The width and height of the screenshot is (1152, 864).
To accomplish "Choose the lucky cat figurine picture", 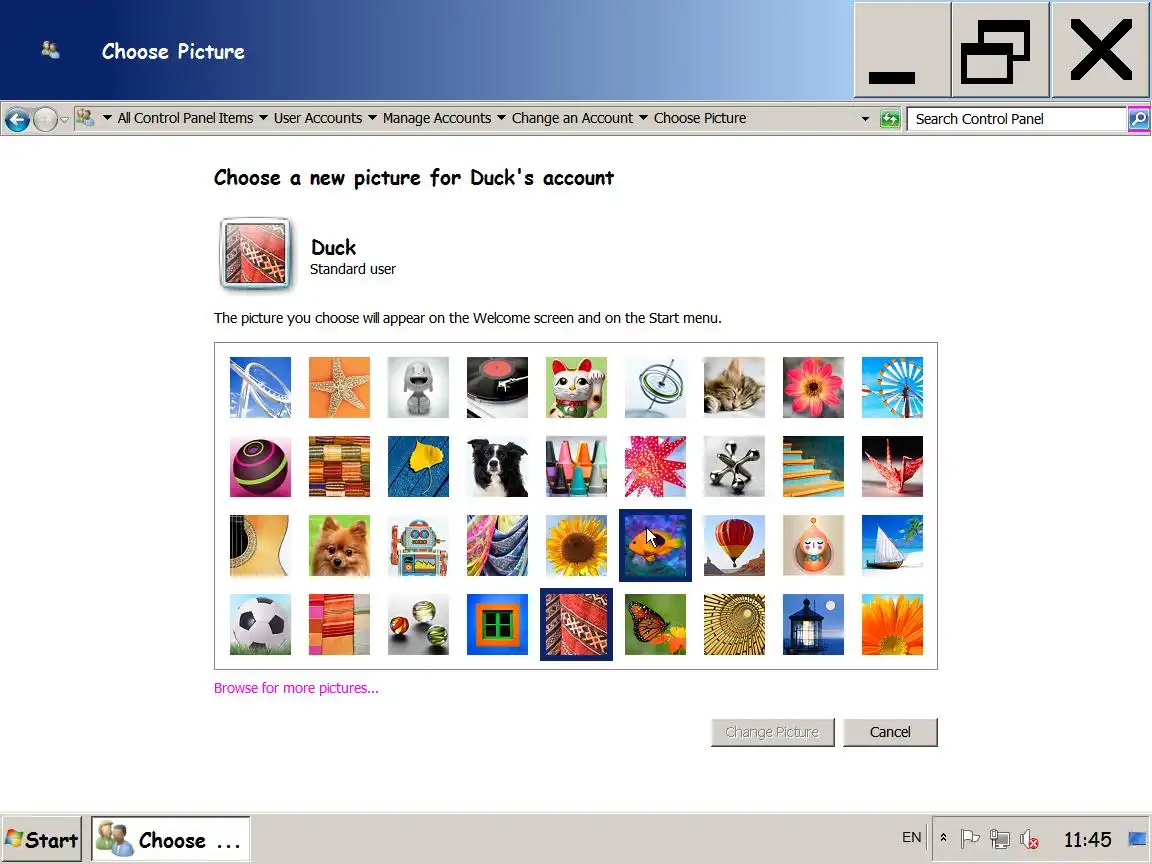I will [x=577, y=387].
